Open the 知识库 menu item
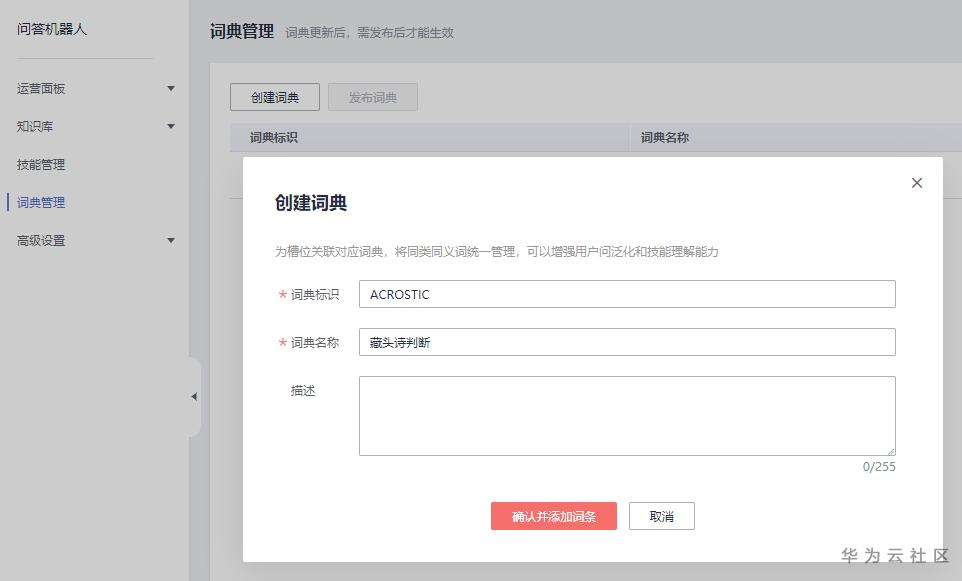This screenshot has width=962, height=581. pos(35,127)
